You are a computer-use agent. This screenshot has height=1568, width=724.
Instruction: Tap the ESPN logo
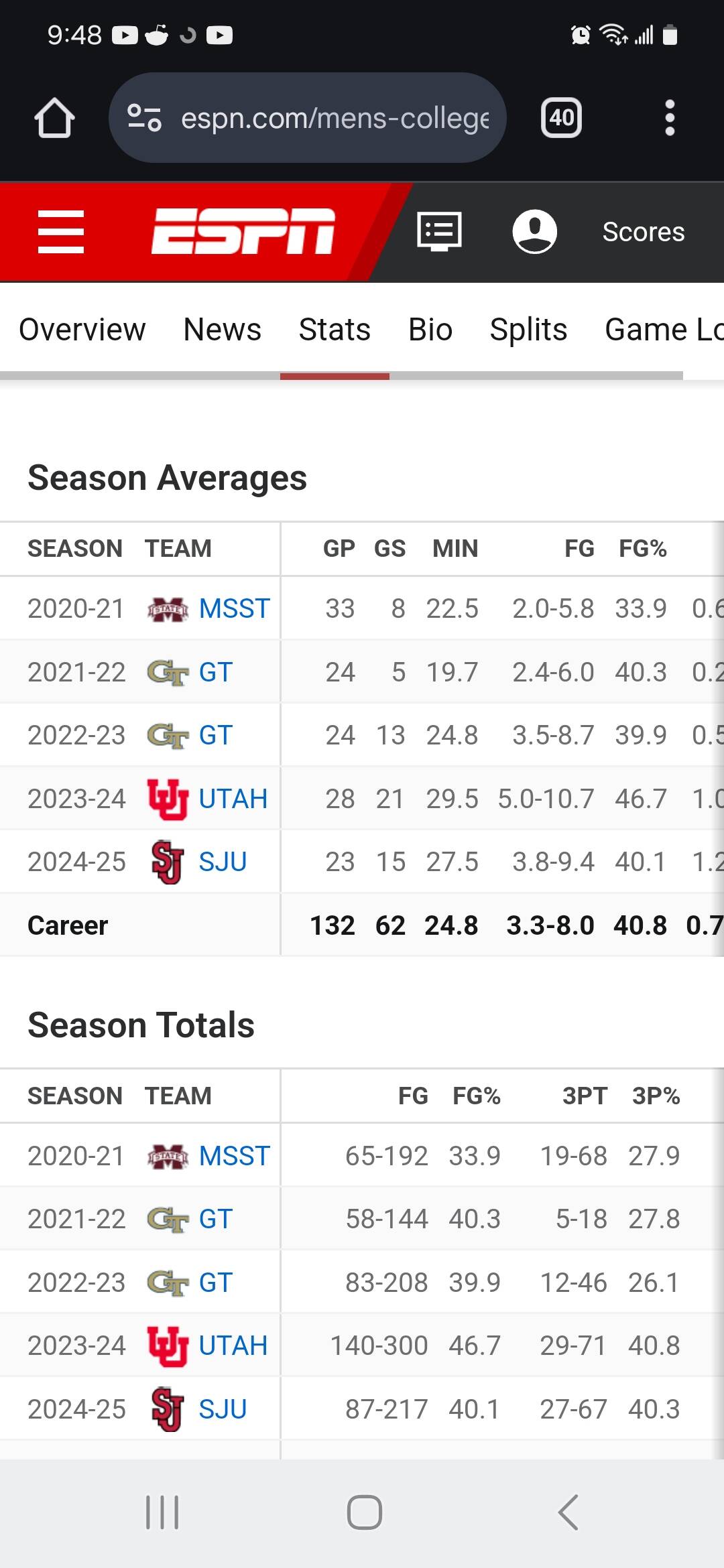243,232
